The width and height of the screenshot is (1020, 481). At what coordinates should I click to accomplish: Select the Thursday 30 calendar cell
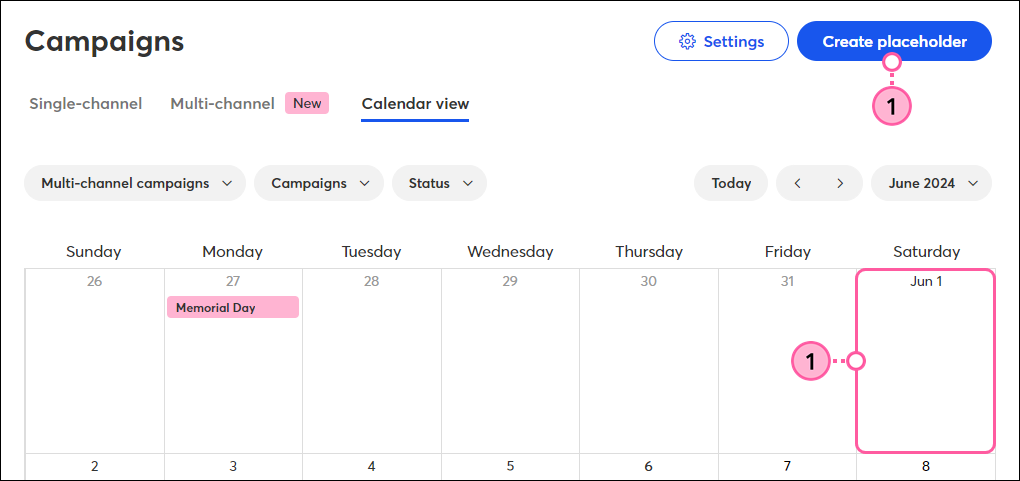[x=649, y=361]
